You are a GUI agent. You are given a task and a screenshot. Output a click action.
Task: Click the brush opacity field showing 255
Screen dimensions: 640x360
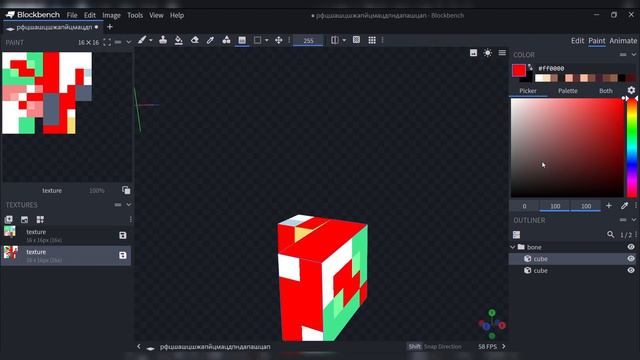pyautogui.click(x=308, y=40)
